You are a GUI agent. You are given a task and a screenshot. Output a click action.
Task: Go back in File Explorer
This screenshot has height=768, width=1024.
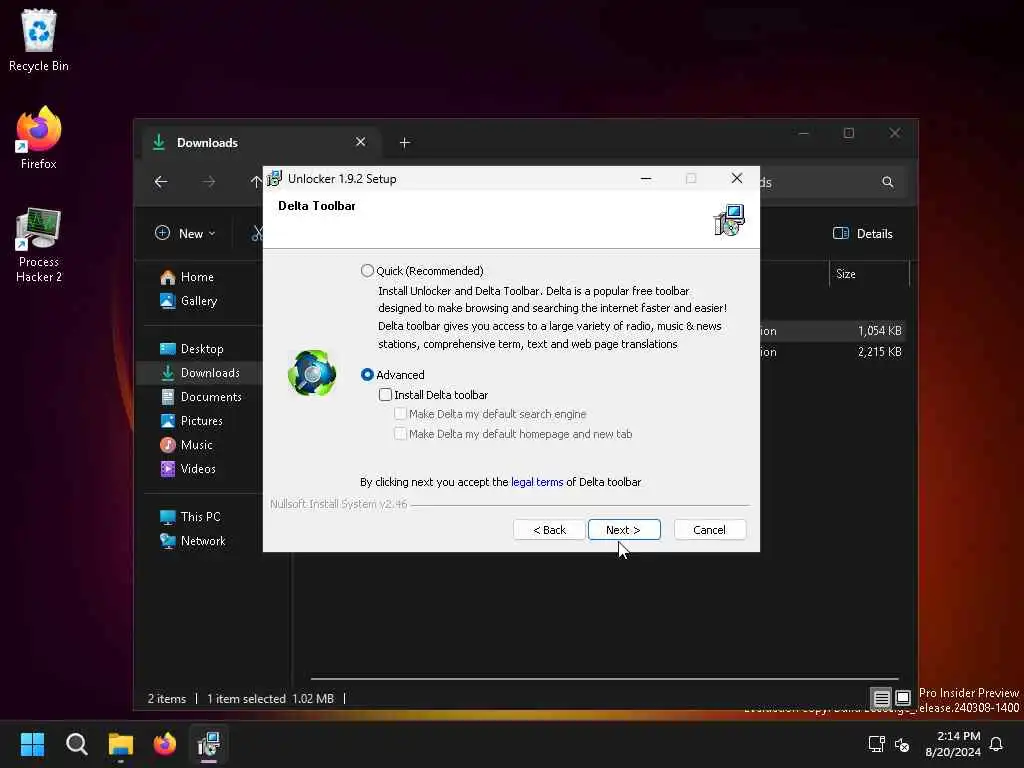[161, 182]
